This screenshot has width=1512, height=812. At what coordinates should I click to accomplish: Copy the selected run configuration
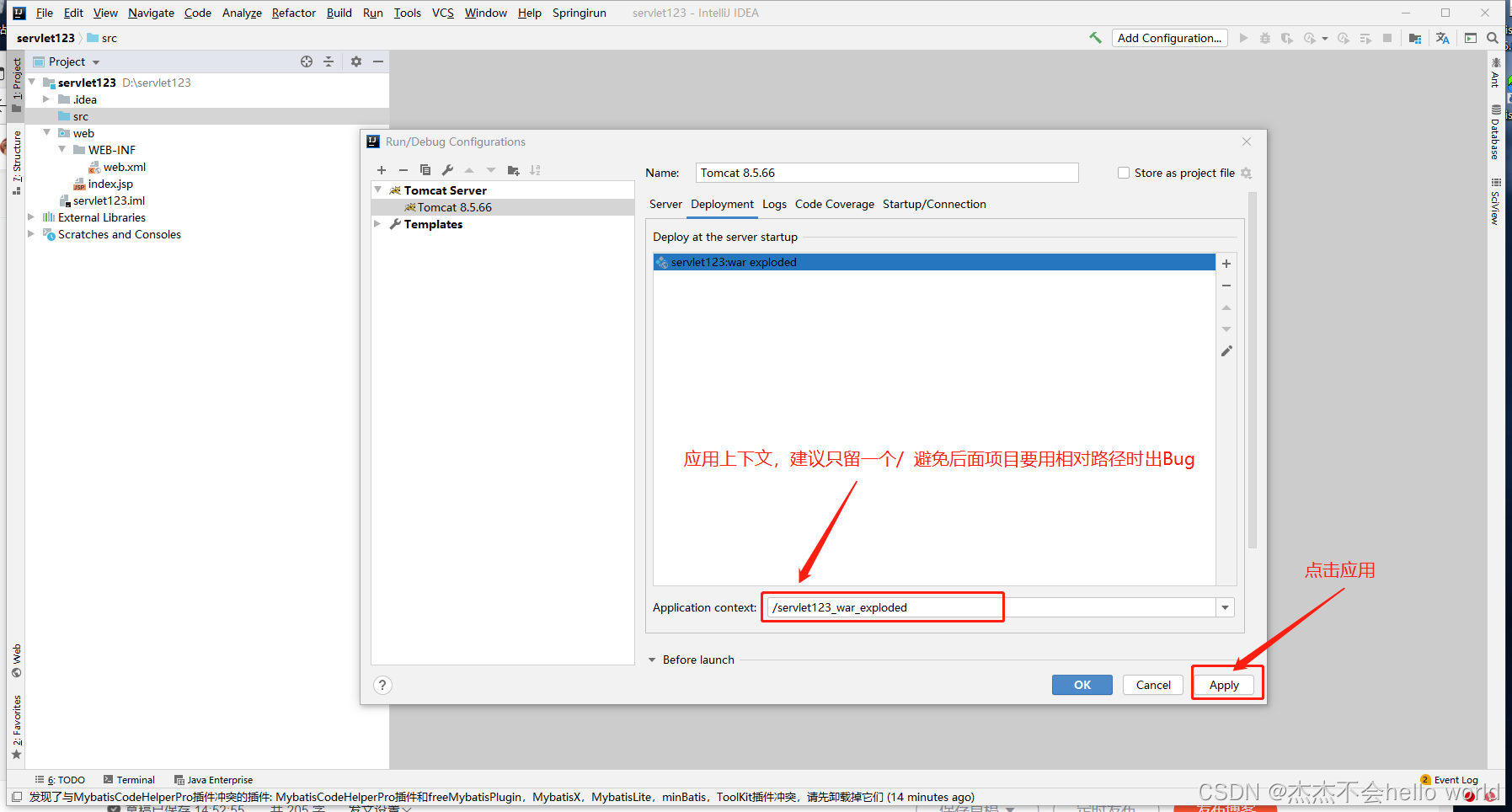point(425,170)
